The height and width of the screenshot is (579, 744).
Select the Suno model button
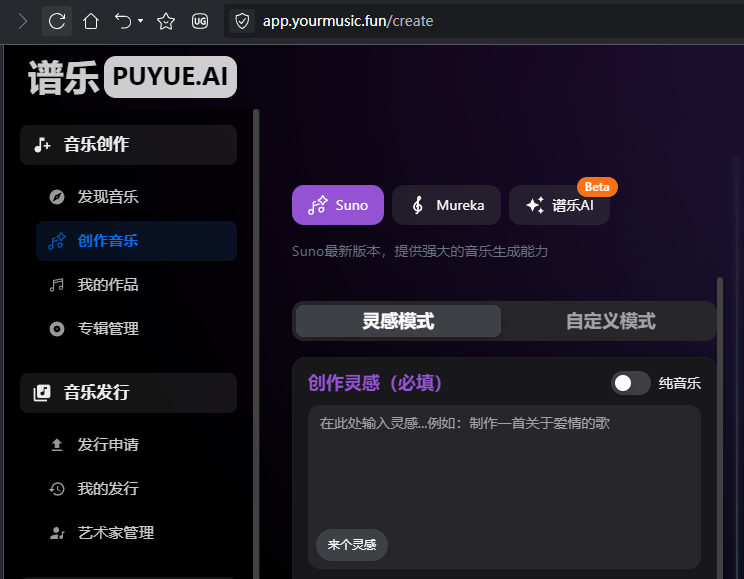[338, 205]
